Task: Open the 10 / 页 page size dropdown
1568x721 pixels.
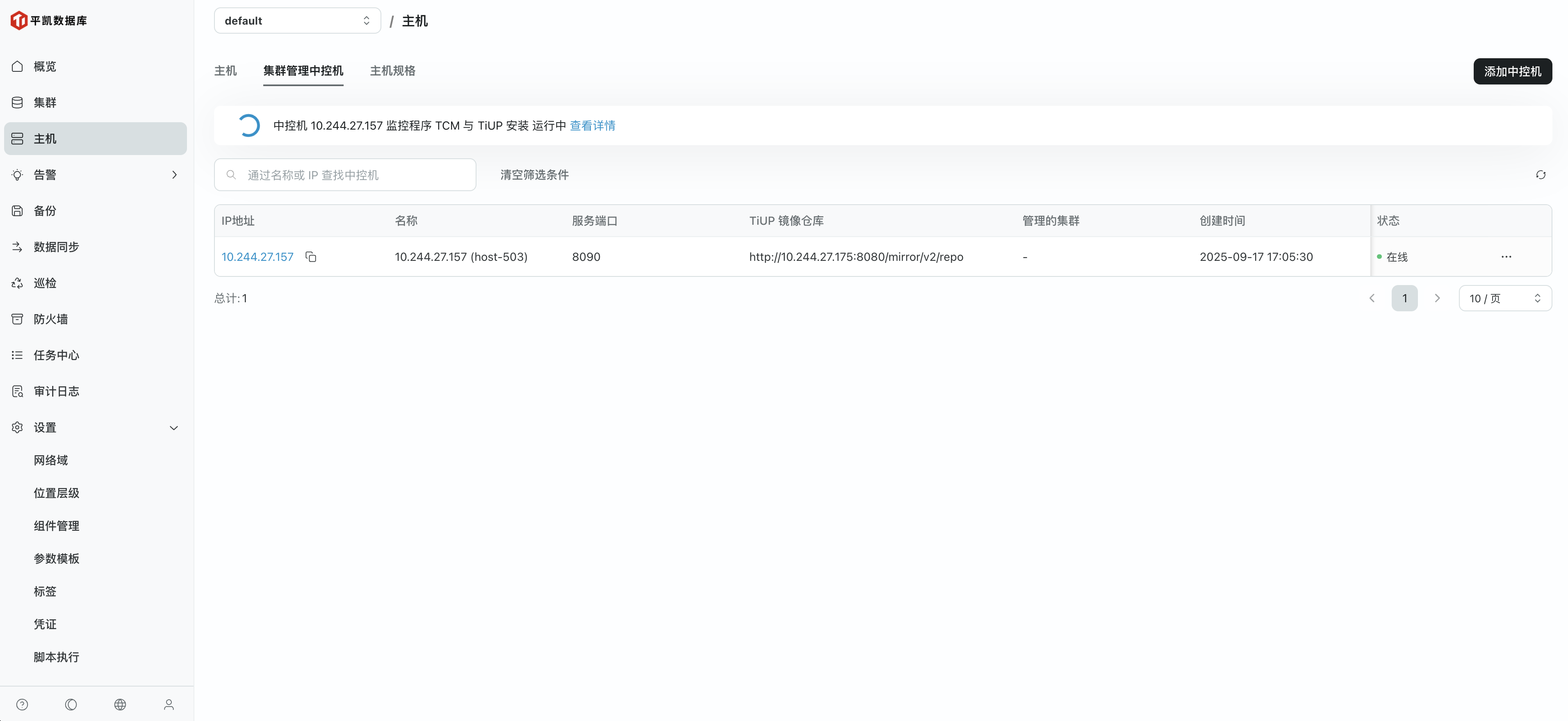Action: [x=1504, y=299]
